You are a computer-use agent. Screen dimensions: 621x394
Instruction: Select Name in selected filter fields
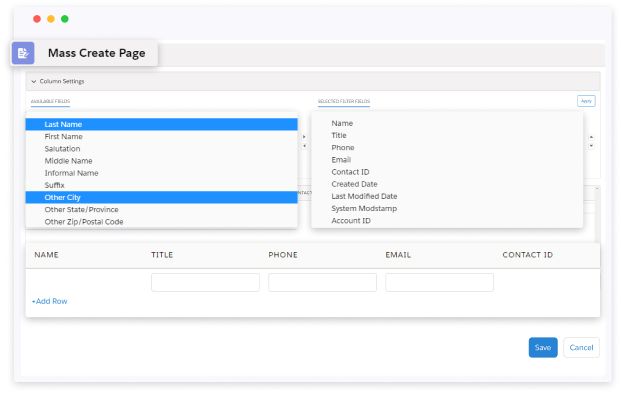click(342, 124)
